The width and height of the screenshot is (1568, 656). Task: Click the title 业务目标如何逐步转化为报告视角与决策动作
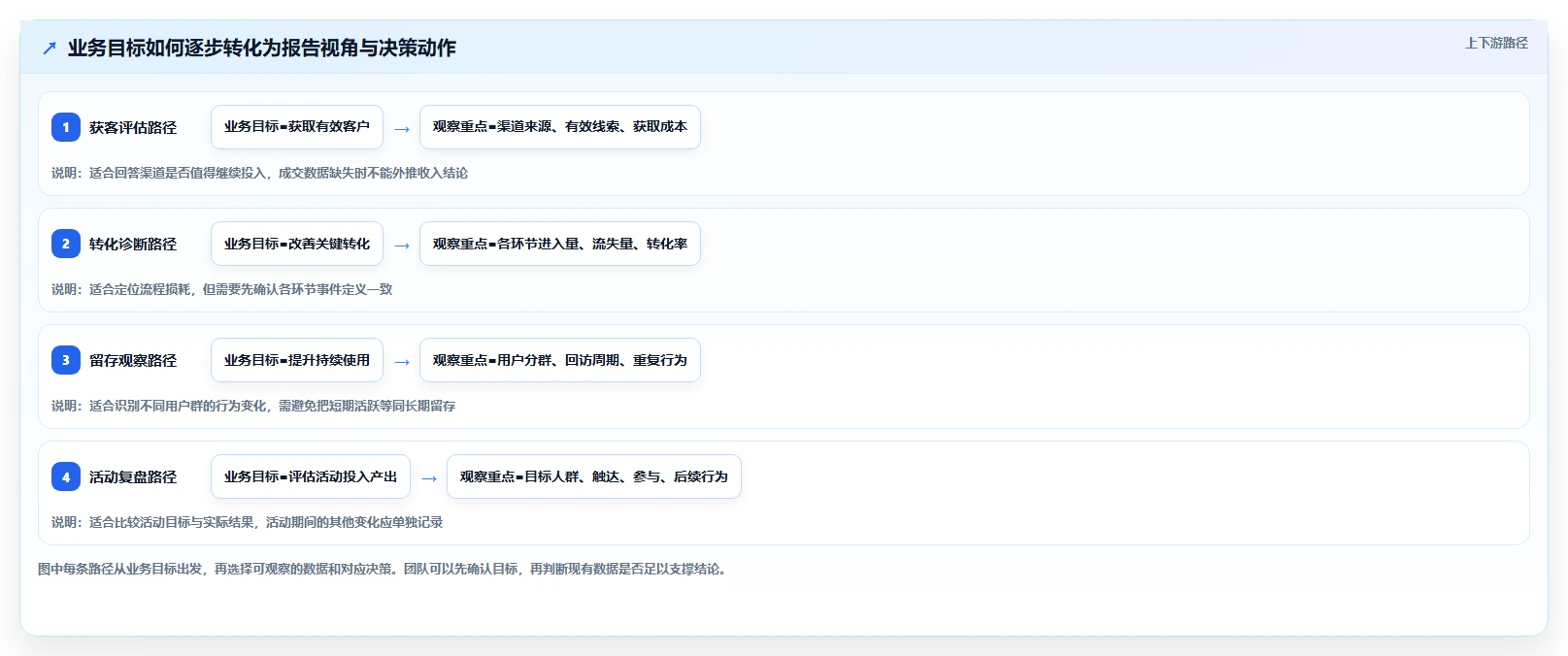pyautogui.click(x=262, y=49)
